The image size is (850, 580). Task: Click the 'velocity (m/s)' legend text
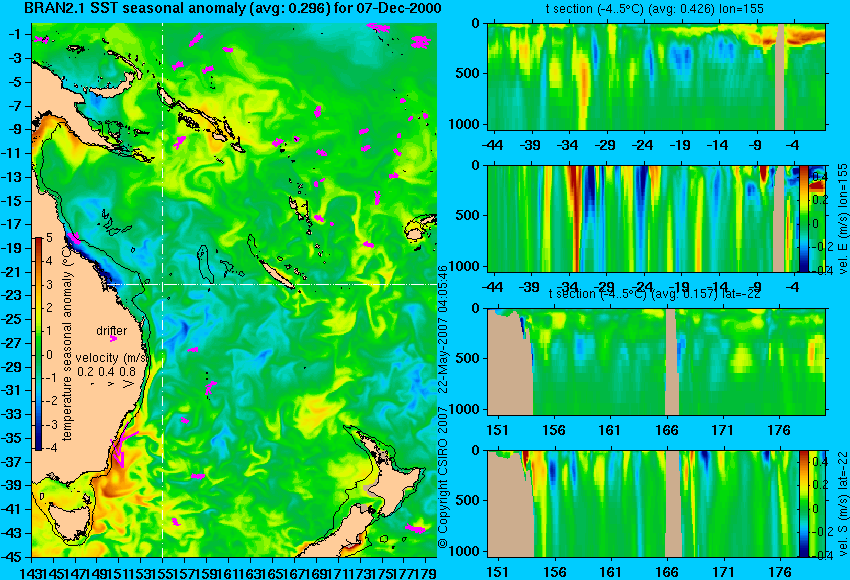(x=112, y=358)
